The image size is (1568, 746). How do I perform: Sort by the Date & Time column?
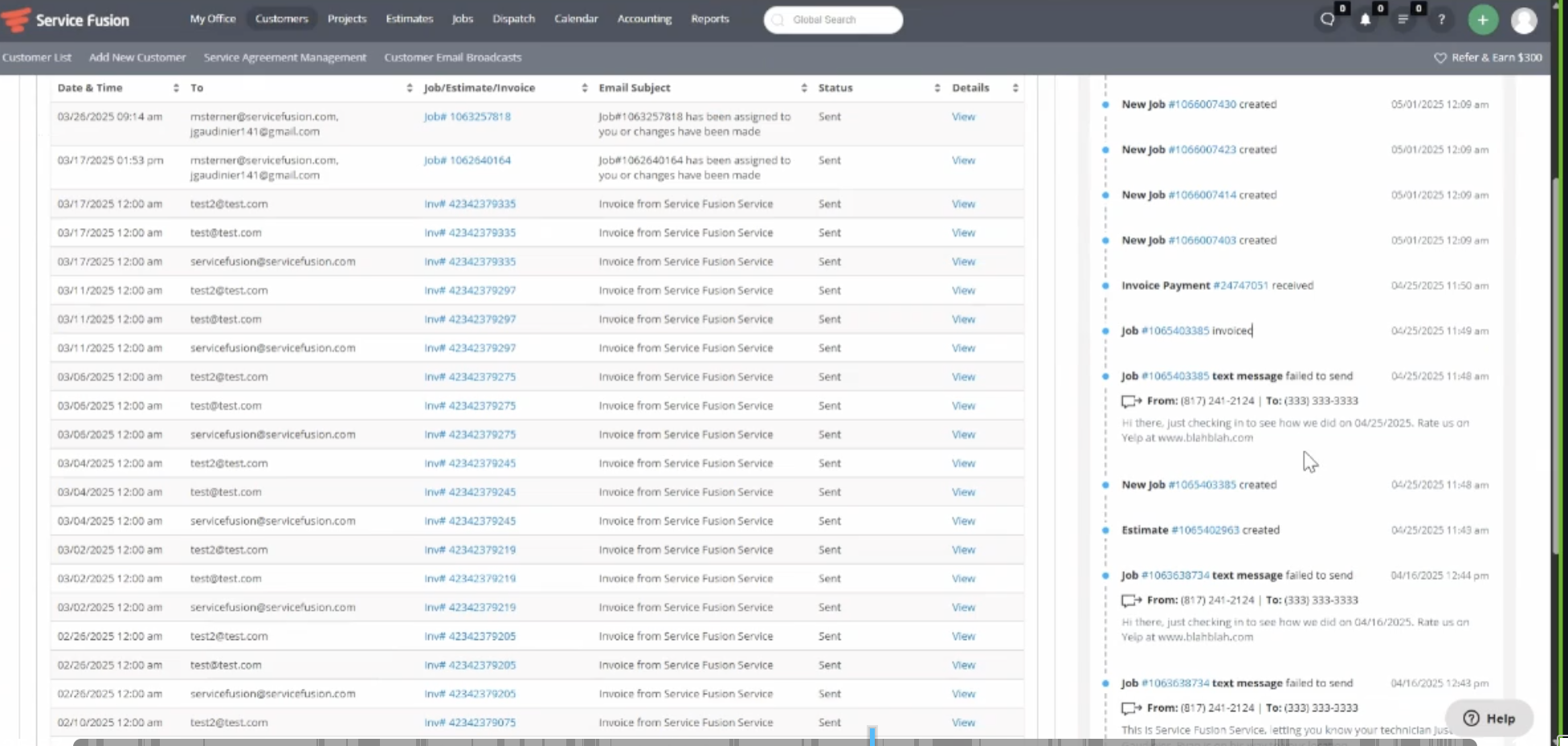[175, 88]
